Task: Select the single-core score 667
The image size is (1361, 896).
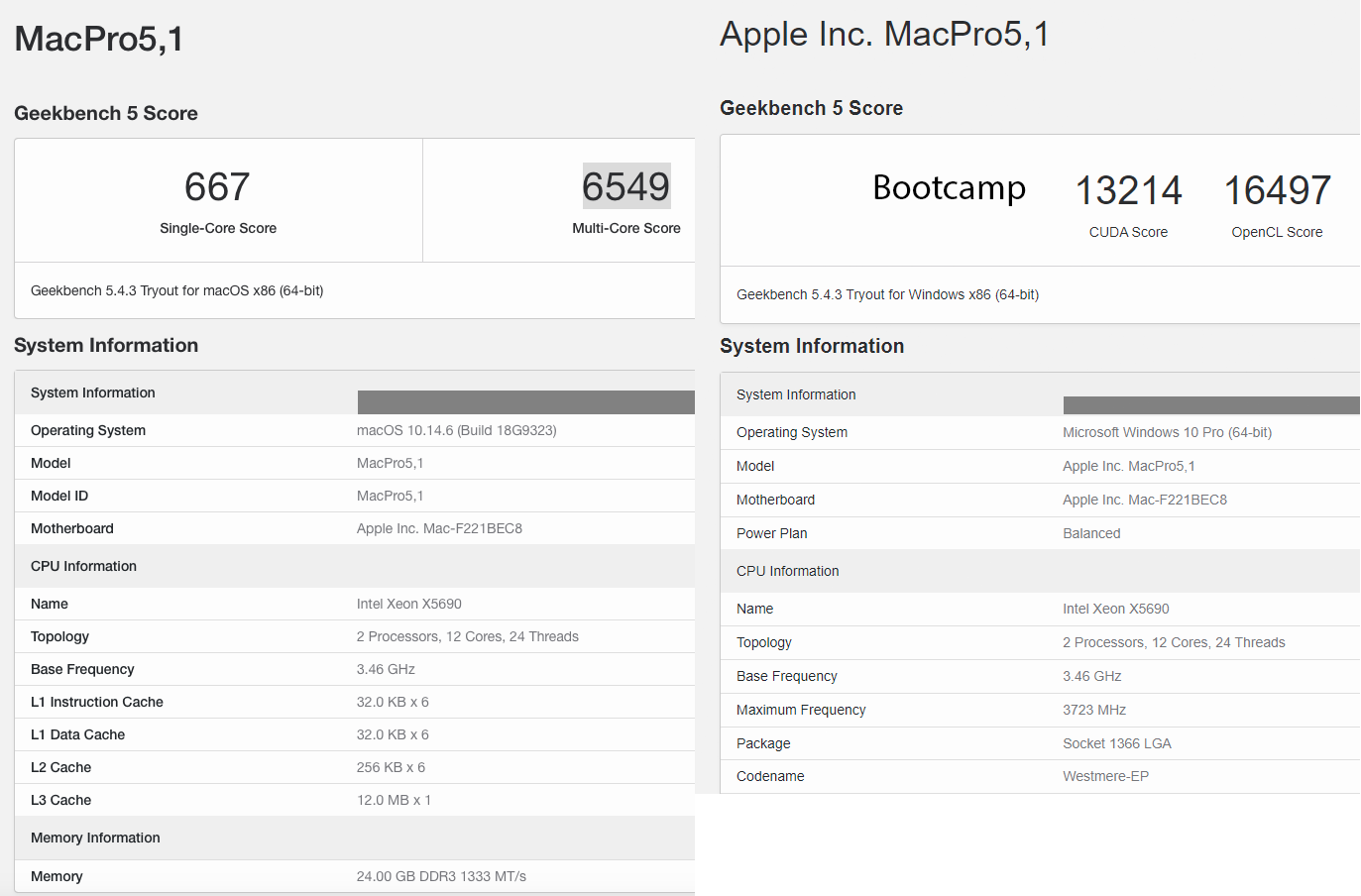Action: point(217,186)
